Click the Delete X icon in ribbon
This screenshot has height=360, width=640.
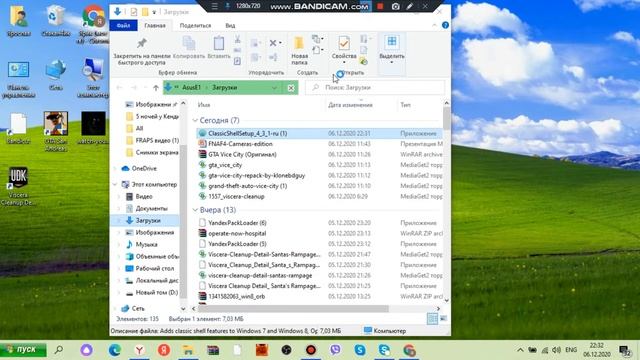(273, 43)
